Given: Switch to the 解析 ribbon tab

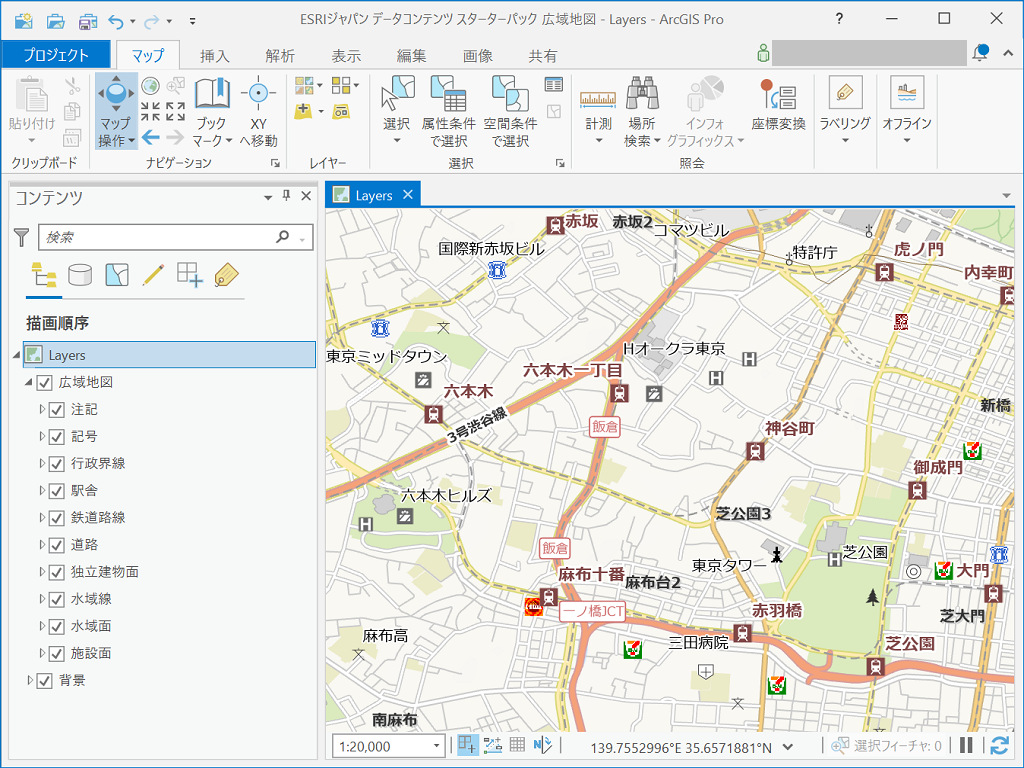Looking at the screenshot, I should coord(280,56).
